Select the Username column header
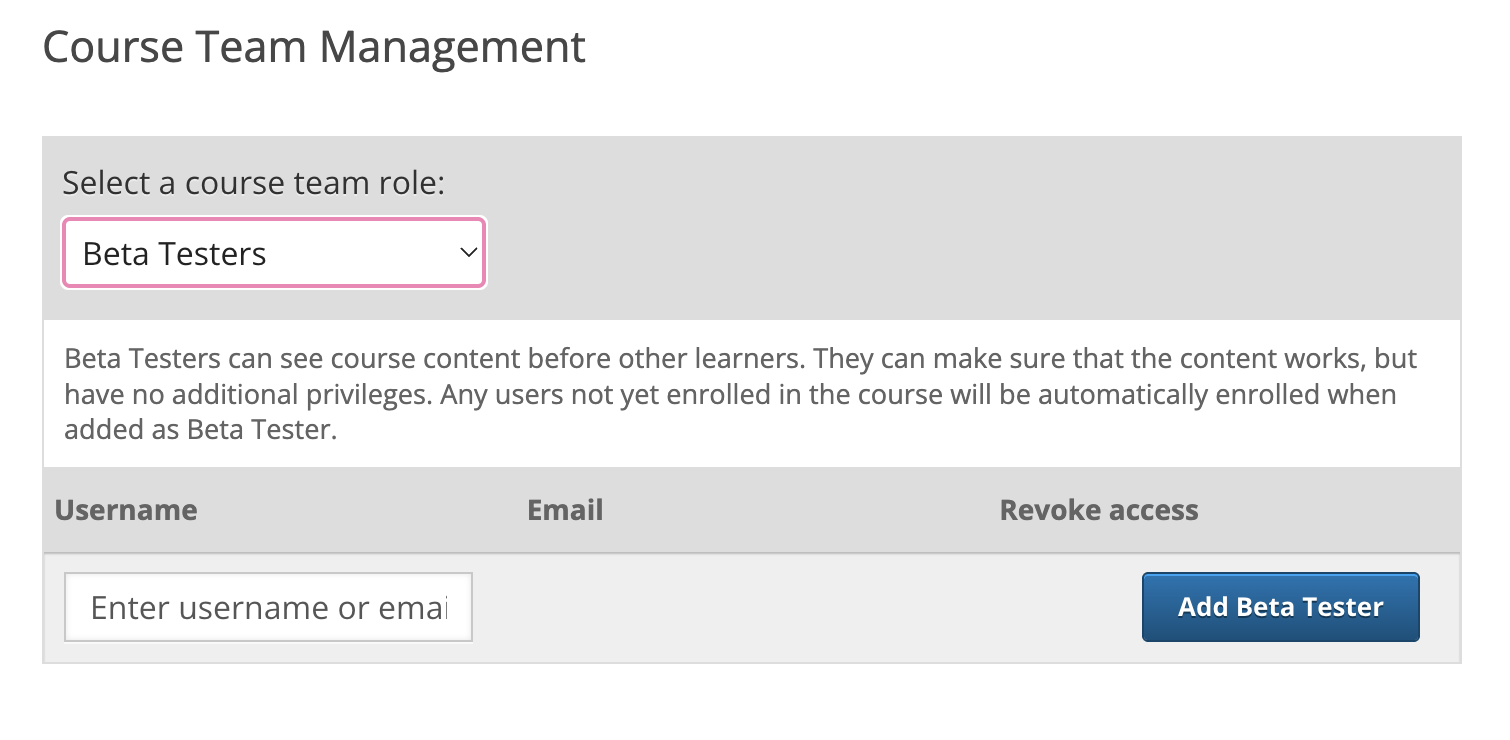 pyautogui.click(x=125, y=510)
